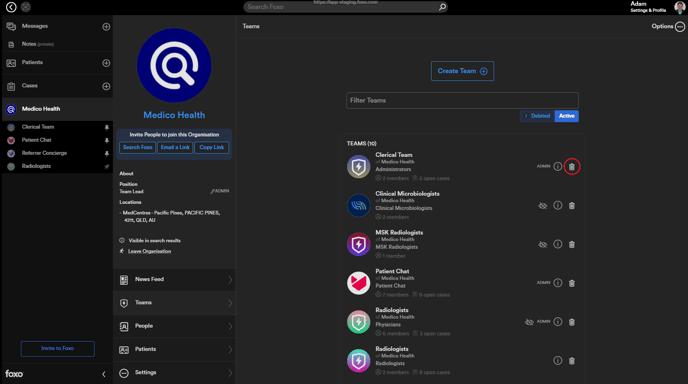Image resolution: width=688 pixels, height=384 pixels.
Task: Delete the Patient Chat team
Action: [572, 283]
